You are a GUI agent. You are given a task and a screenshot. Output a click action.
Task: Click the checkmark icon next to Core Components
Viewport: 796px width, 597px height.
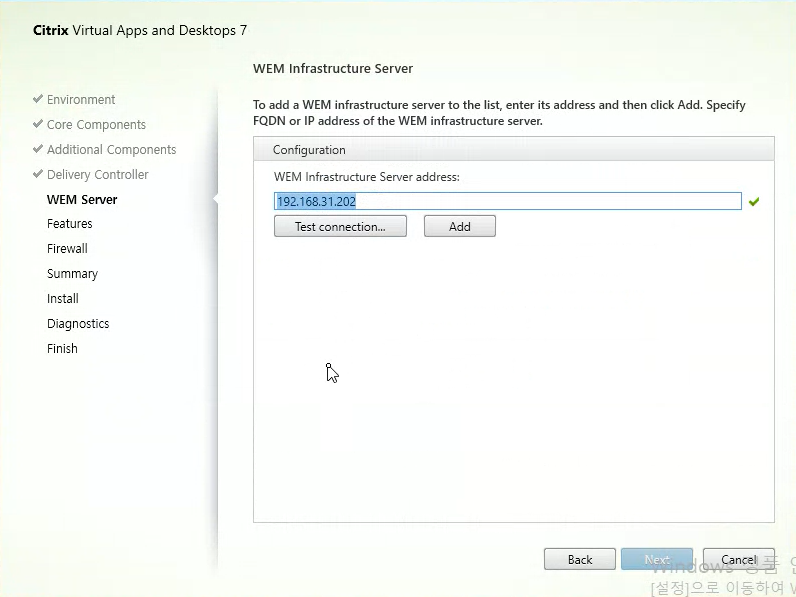pos(38,123)
